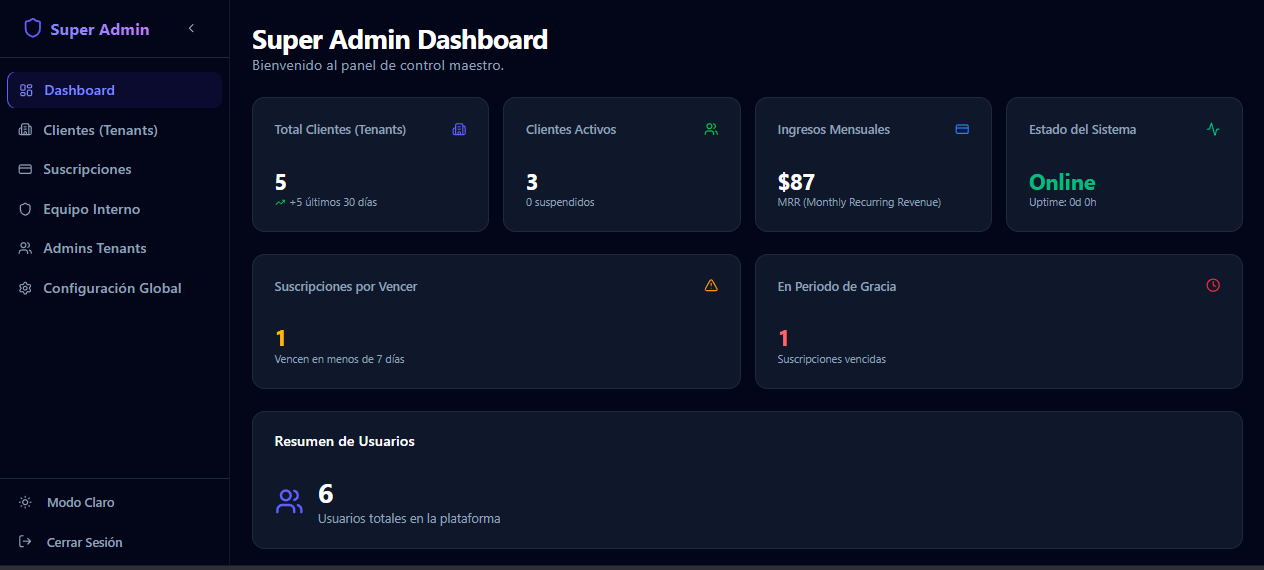The height and width of the screenshot is (570, 1264).
Task: Click the shield icon beside Equipo Interno
Action: pos(26,209)
